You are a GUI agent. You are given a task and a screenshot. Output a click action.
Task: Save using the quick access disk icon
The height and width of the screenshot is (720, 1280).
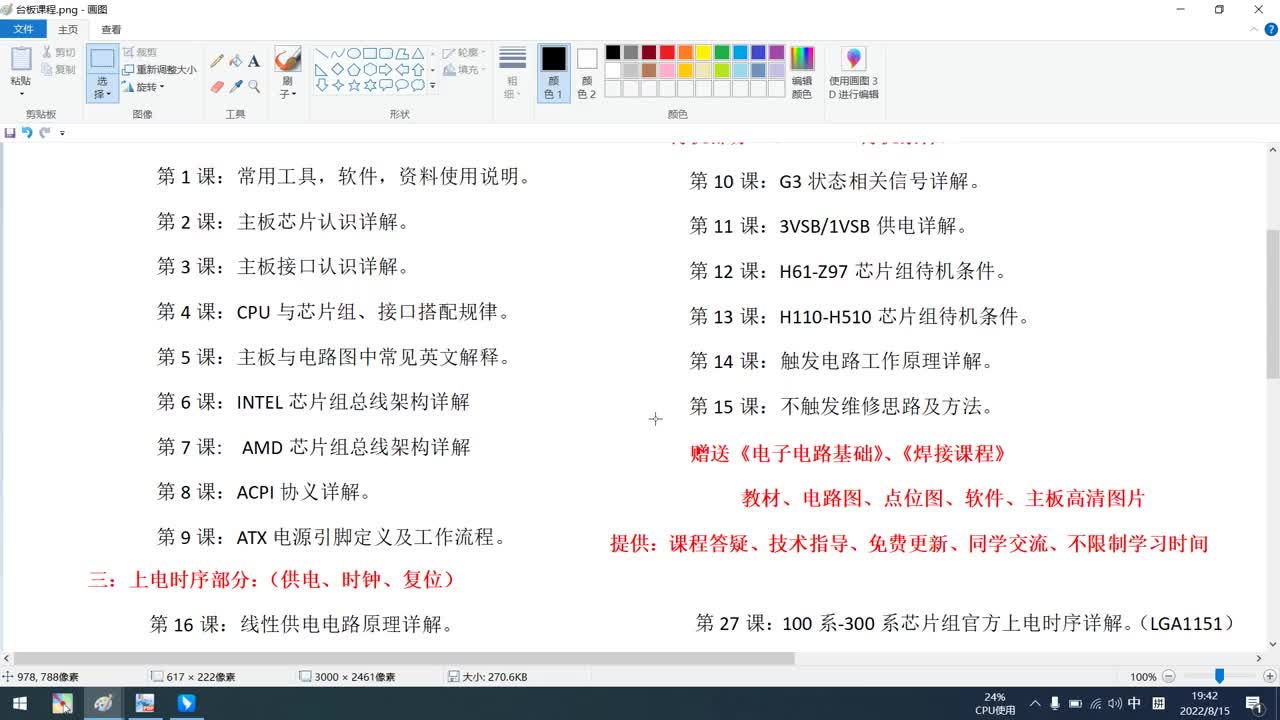pyautogui.click(x=10, y=132)
